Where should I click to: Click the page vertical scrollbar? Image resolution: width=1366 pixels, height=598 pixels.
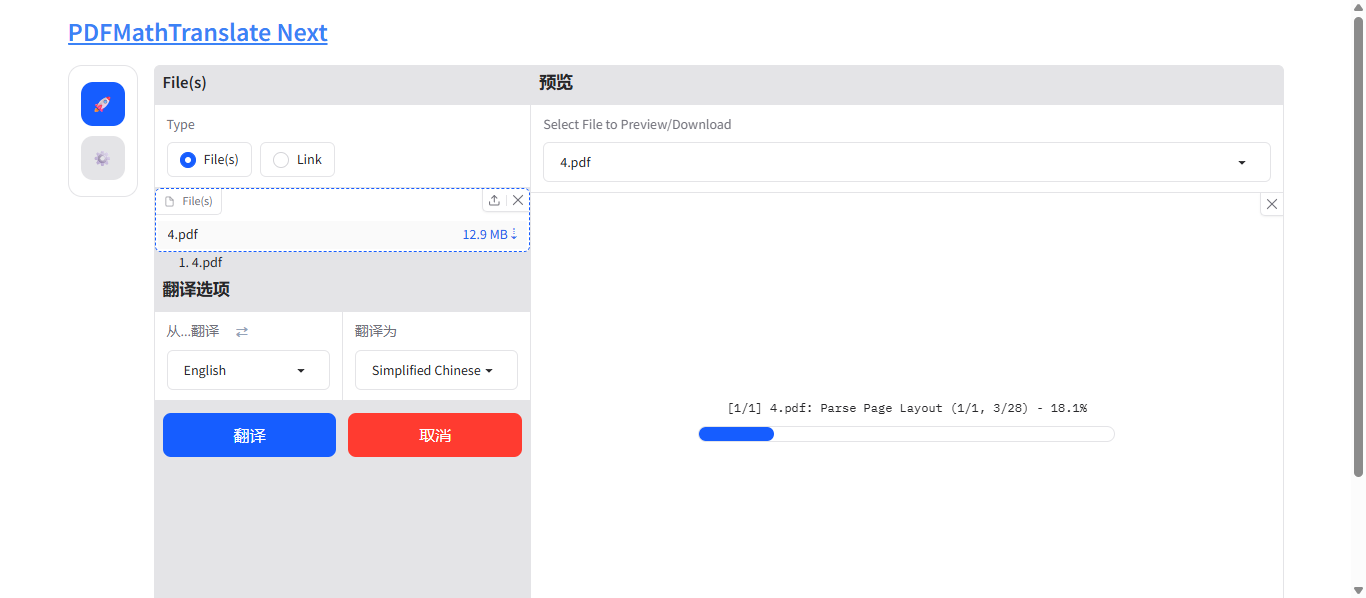point(1358,245)
